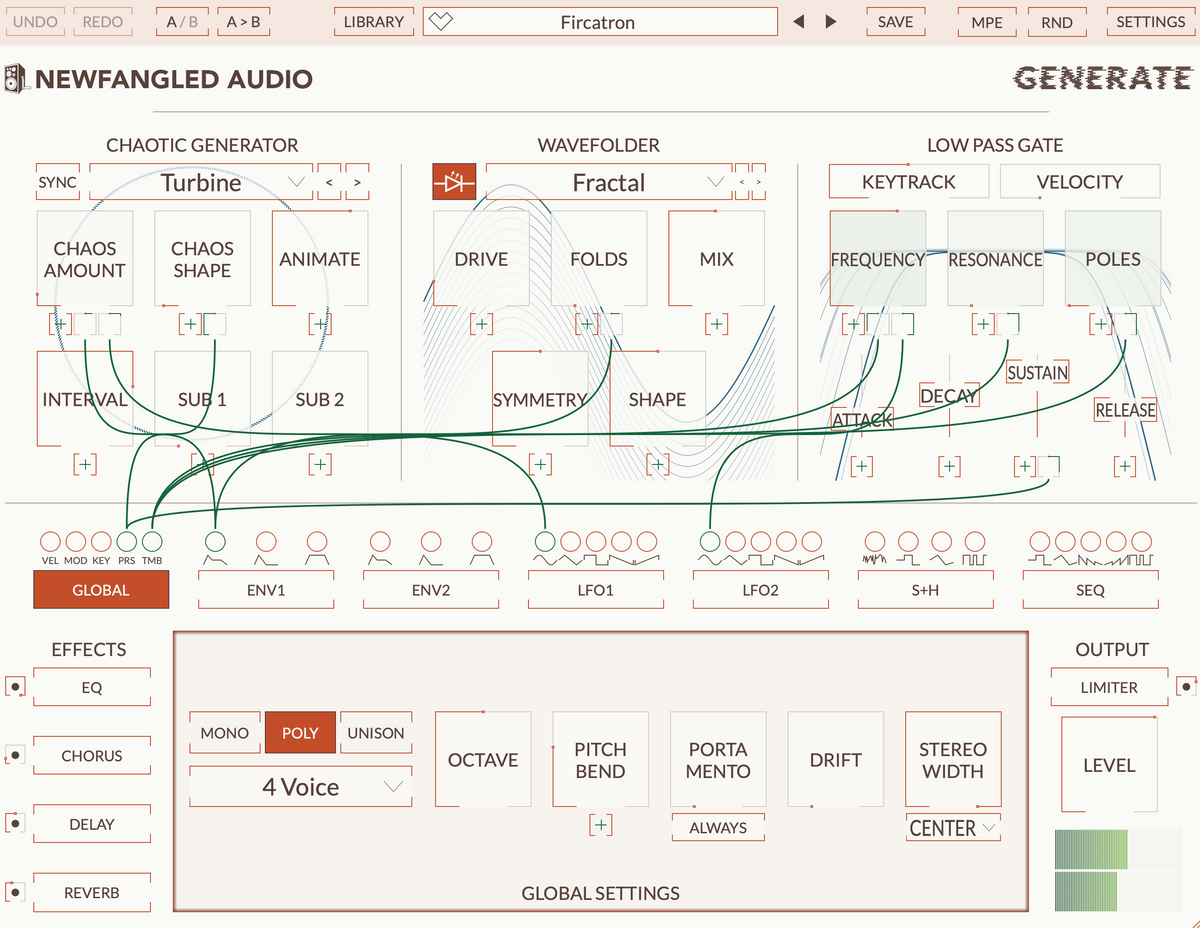Add modulation with plus under SUB 2

pos(320,464)
